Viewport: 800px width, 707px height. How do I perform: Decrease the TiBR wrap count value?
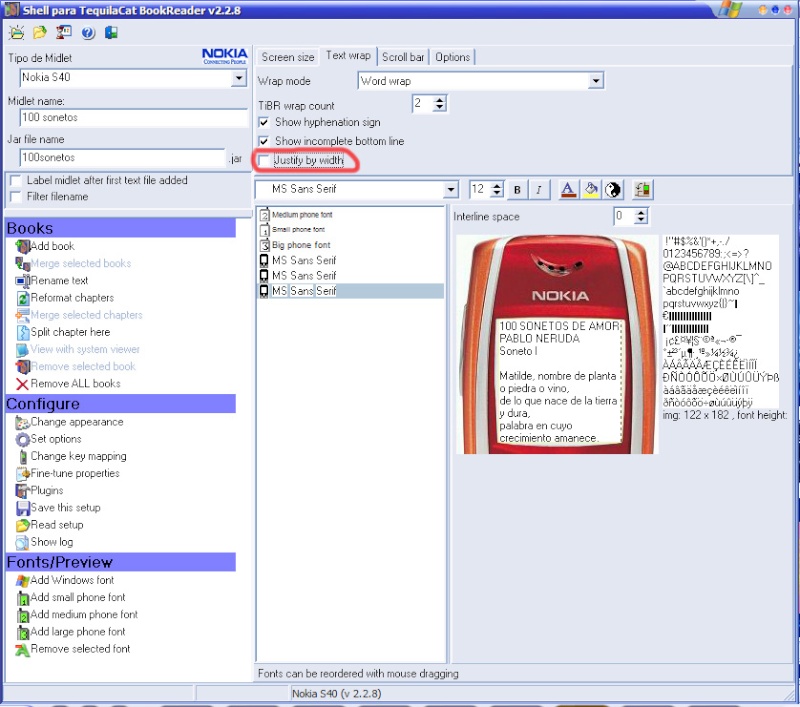(x=439, y=108)
